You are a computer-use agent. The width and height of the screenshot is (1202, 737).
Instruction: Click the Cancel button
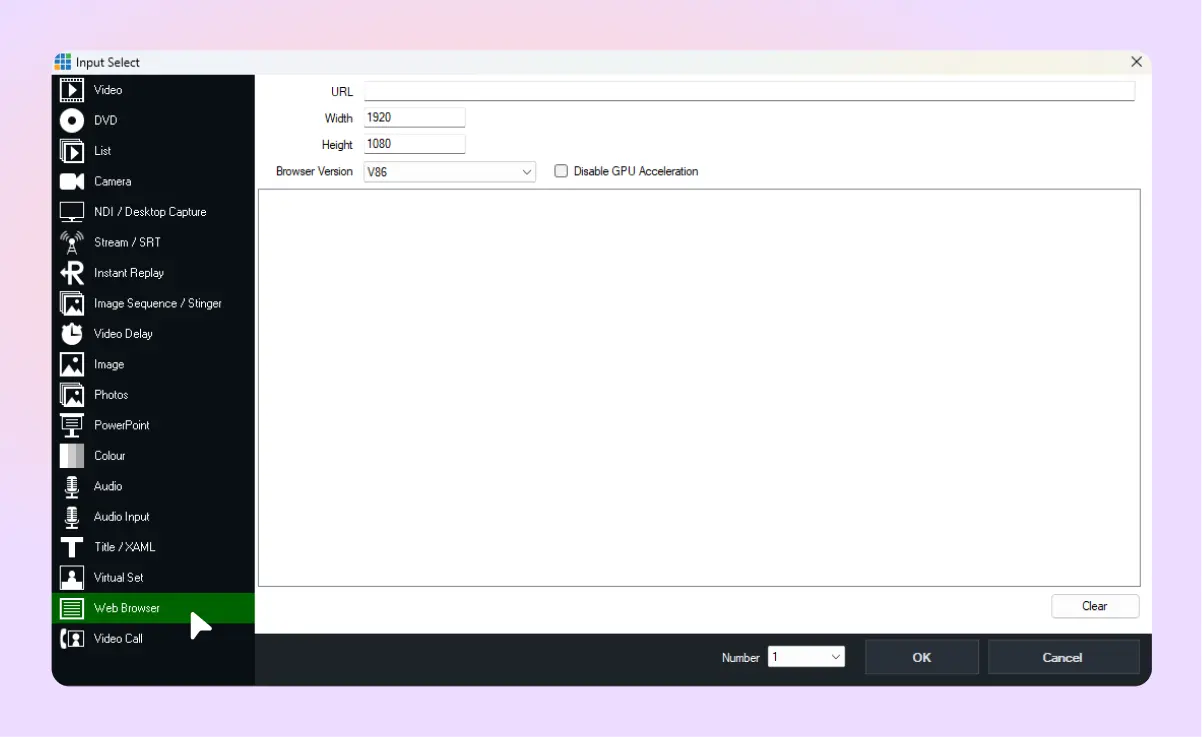click(x=1063, y=657)
